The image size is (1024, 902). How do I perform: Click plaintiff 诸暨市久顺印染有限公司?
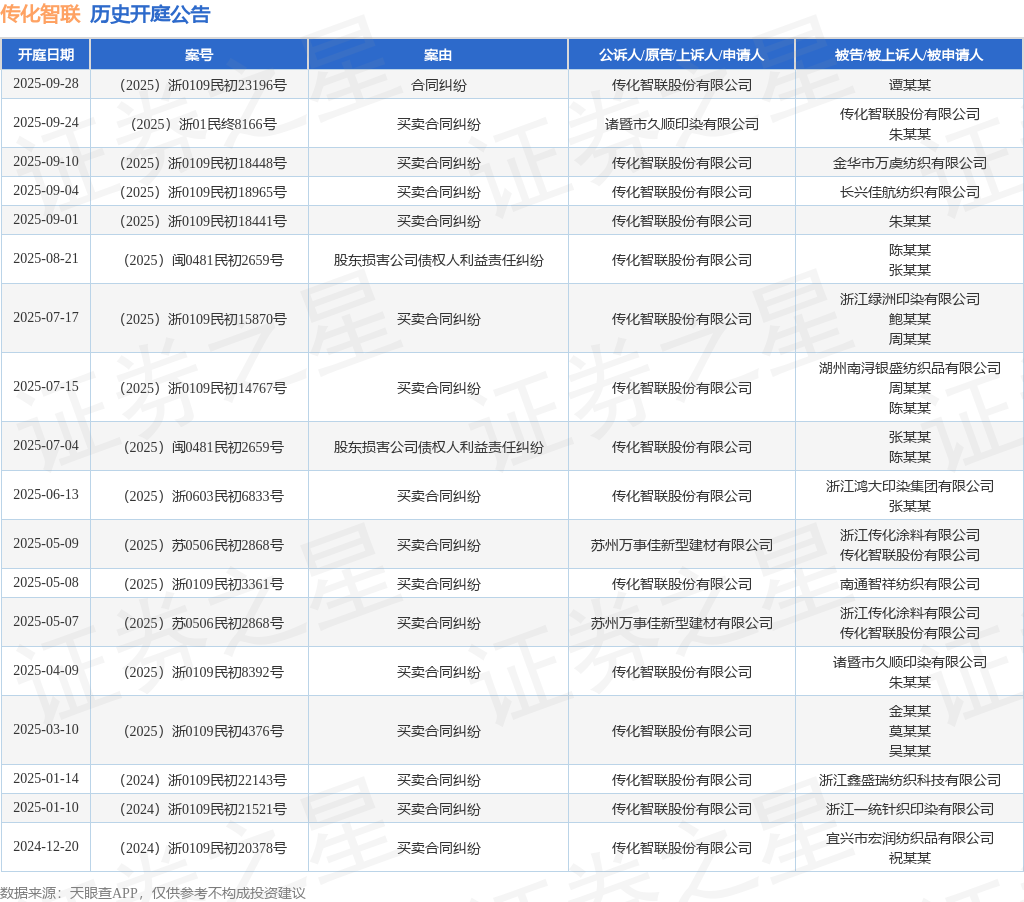(x=681, y=124)
